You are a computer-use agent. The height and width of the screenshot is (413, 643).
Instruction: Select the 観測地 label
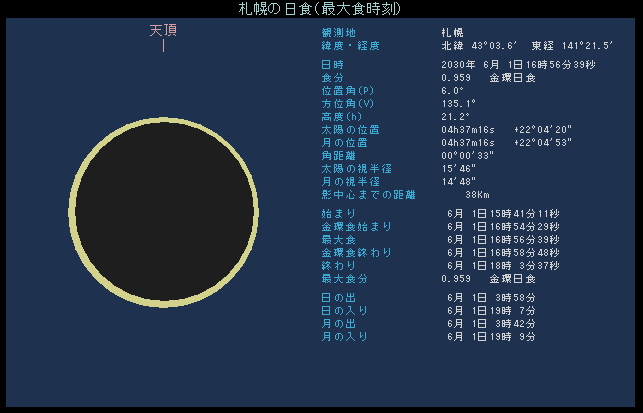point(337,33)
